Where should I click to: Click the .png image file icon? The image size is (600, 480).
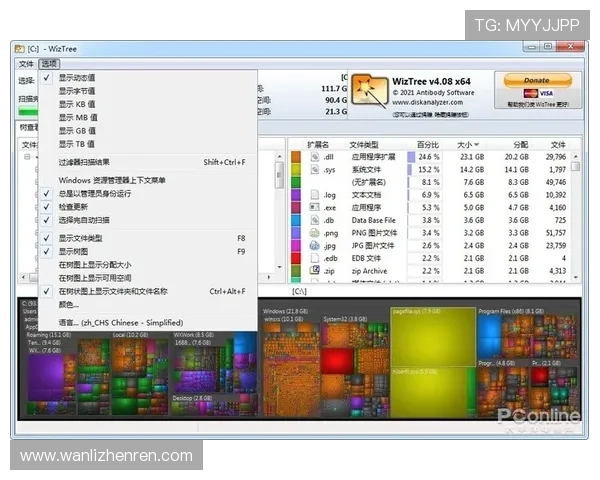click(x=315, y=233)
